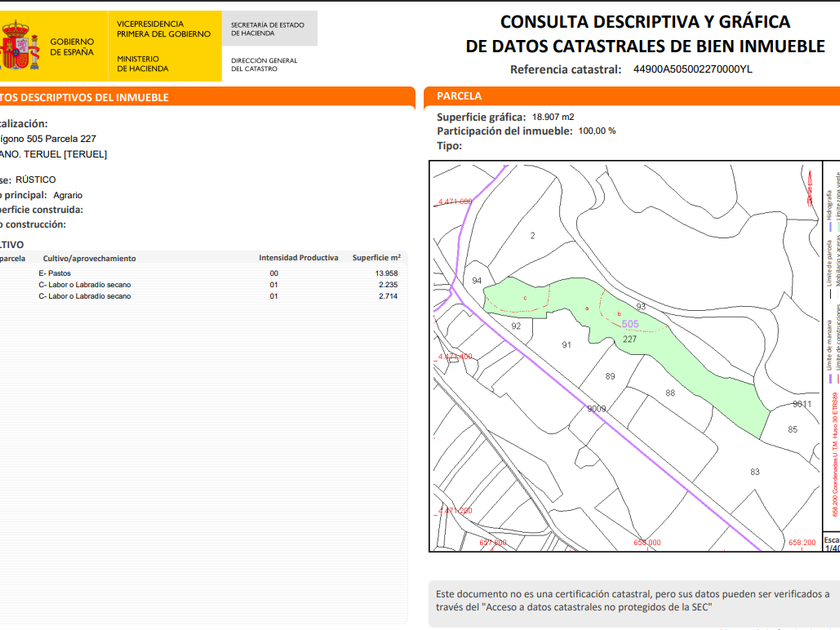Click the 'DIRECCIÓN GENERAL DEL CATASTRO' text

tap(264, 64)
